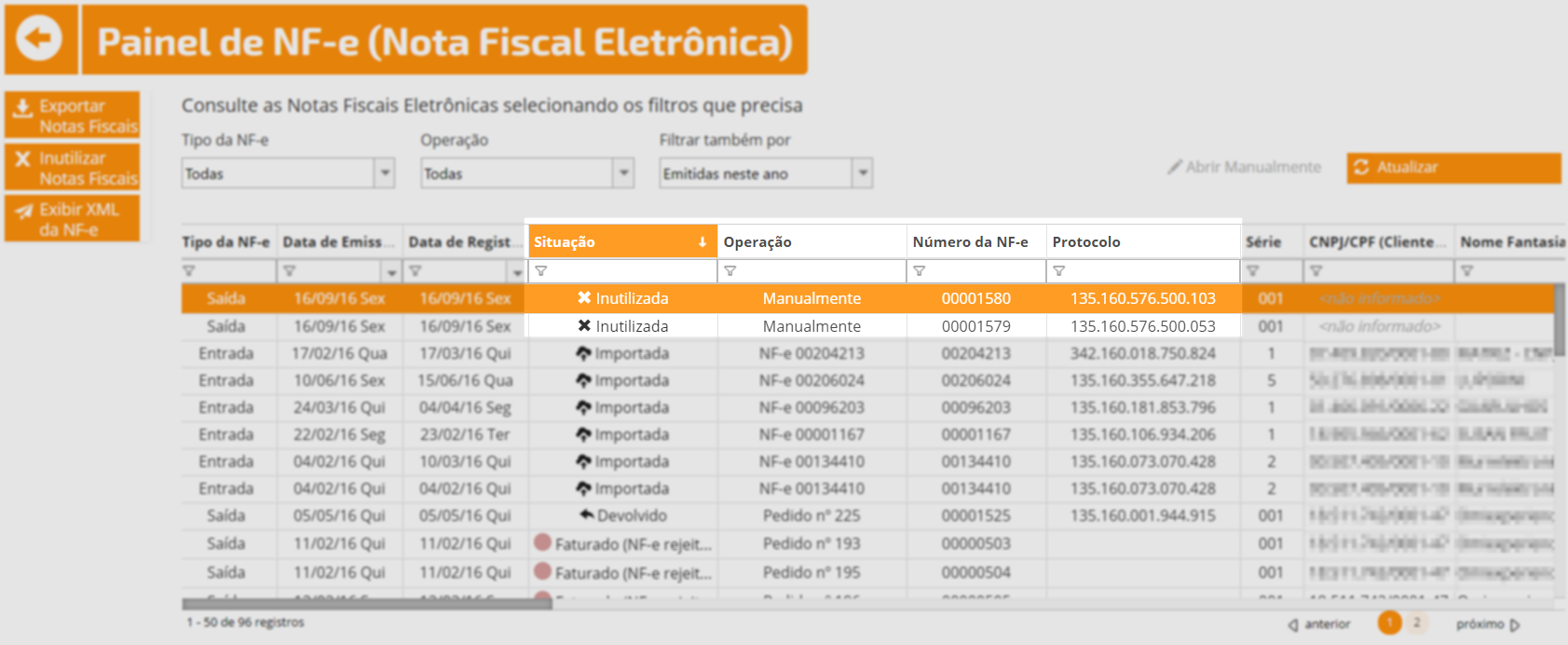This screenshot has height=645, width=1568.
Task: Click emission date 17/02/16 Qua
Action: pos(339,353)
